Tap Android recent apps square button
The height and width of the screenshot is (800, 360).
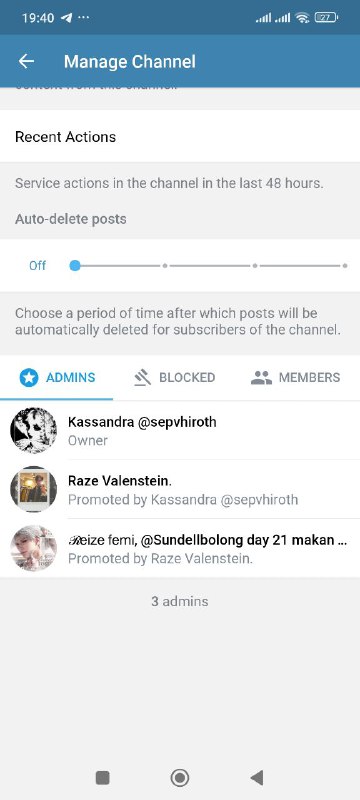coord(102,778)
